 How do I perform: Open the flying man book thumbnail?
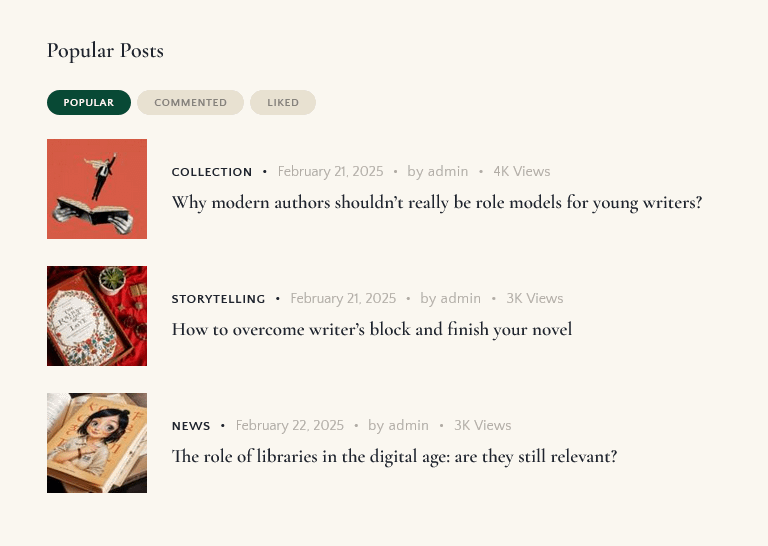coord(97,189)
